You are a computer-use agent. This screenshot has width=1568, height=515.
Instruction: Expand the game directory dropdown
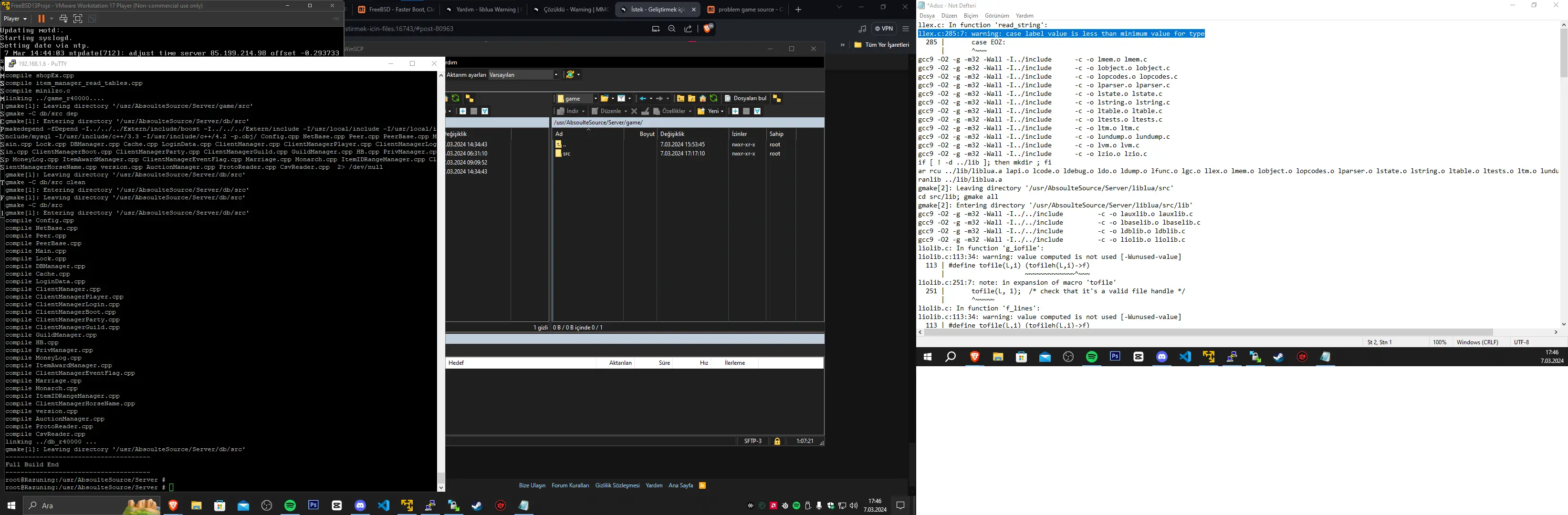click(596, 99)
